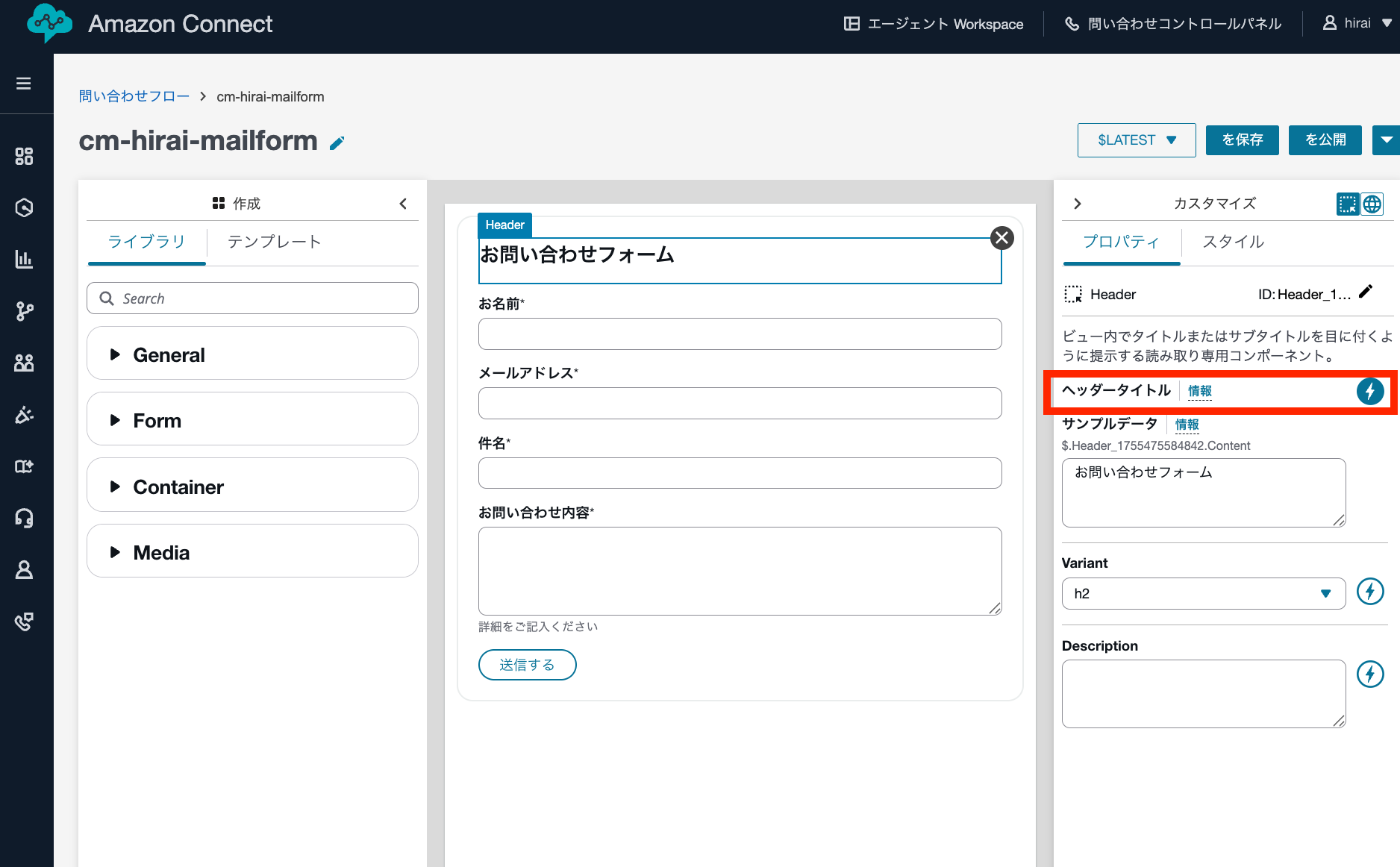Click the lightning icon next to Variant
The height and width of the screenshot is (867, 1400).
1370,592
